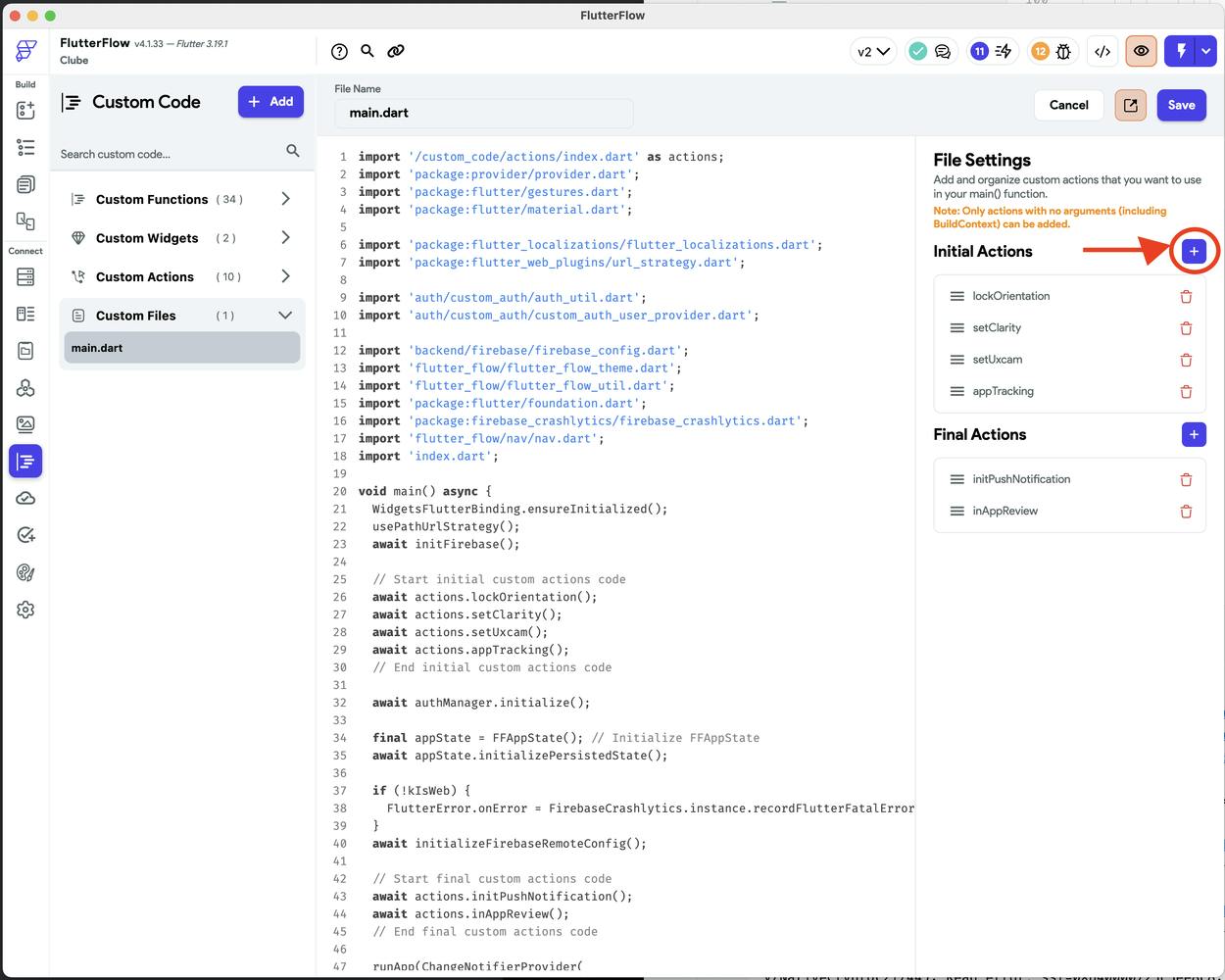
Task: Open the comments speech bubble icon
Action: pos(943,52)
